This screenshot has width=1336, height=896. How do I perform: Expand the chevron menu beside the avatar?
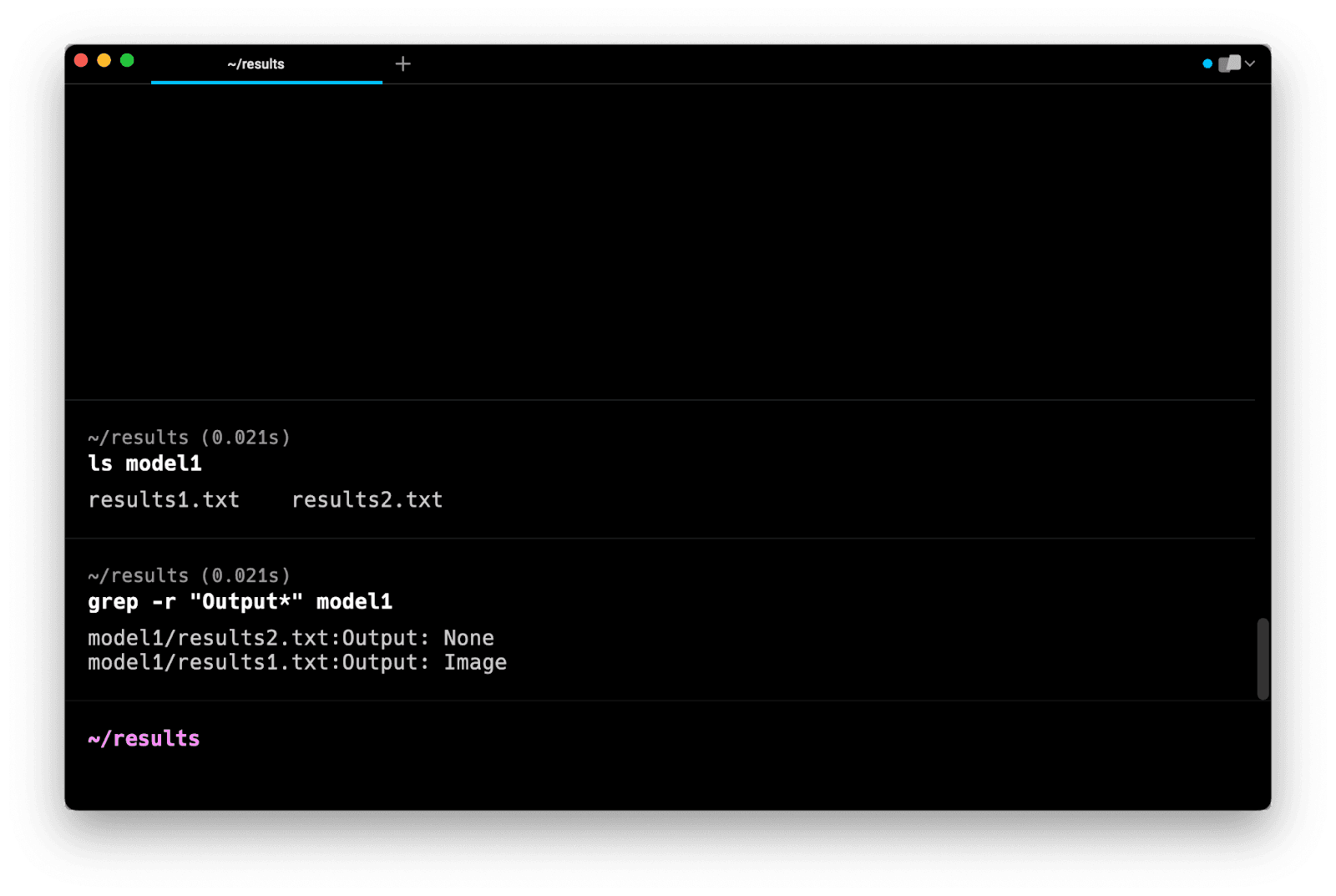pyautogui.click(x=1250, y=63)
